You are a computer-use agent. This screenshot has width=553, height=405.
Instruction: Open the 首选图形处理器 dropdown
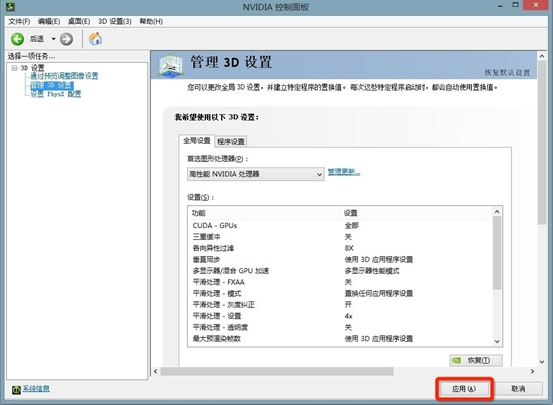(x=256, y=174)
